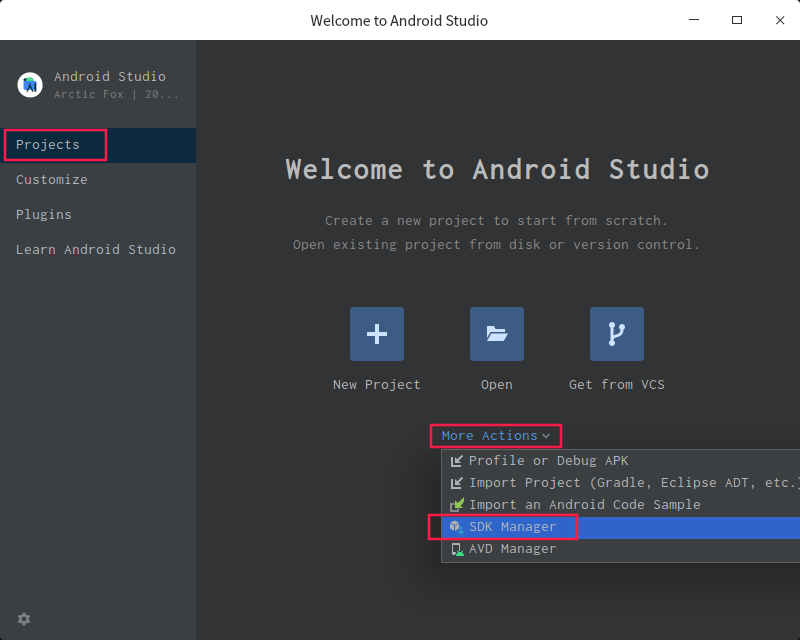The width and height of the screenshot is (800, 640).
Task: Open the Plugins tab
Action: [44, 215]
